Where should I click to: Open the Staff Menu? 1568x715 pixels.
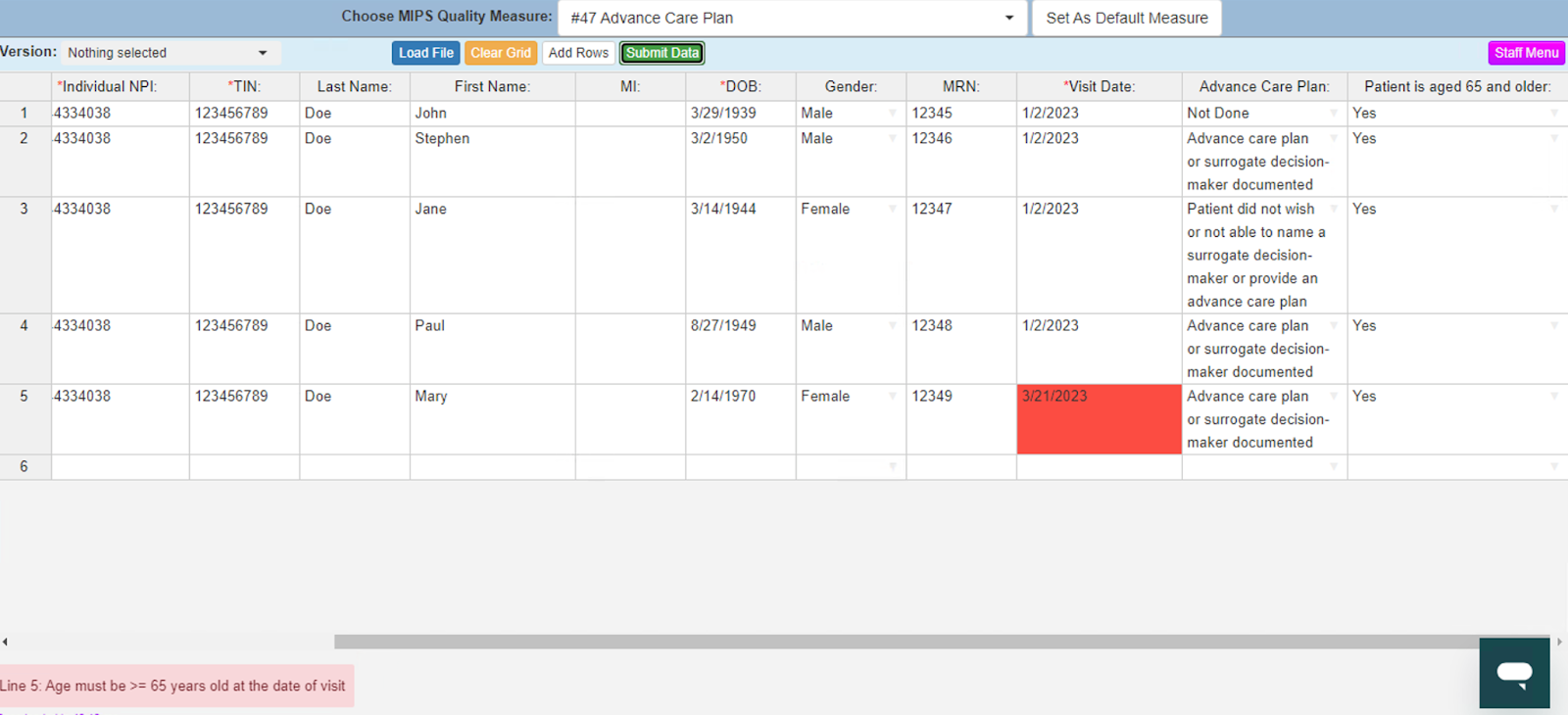[1526, 53]
